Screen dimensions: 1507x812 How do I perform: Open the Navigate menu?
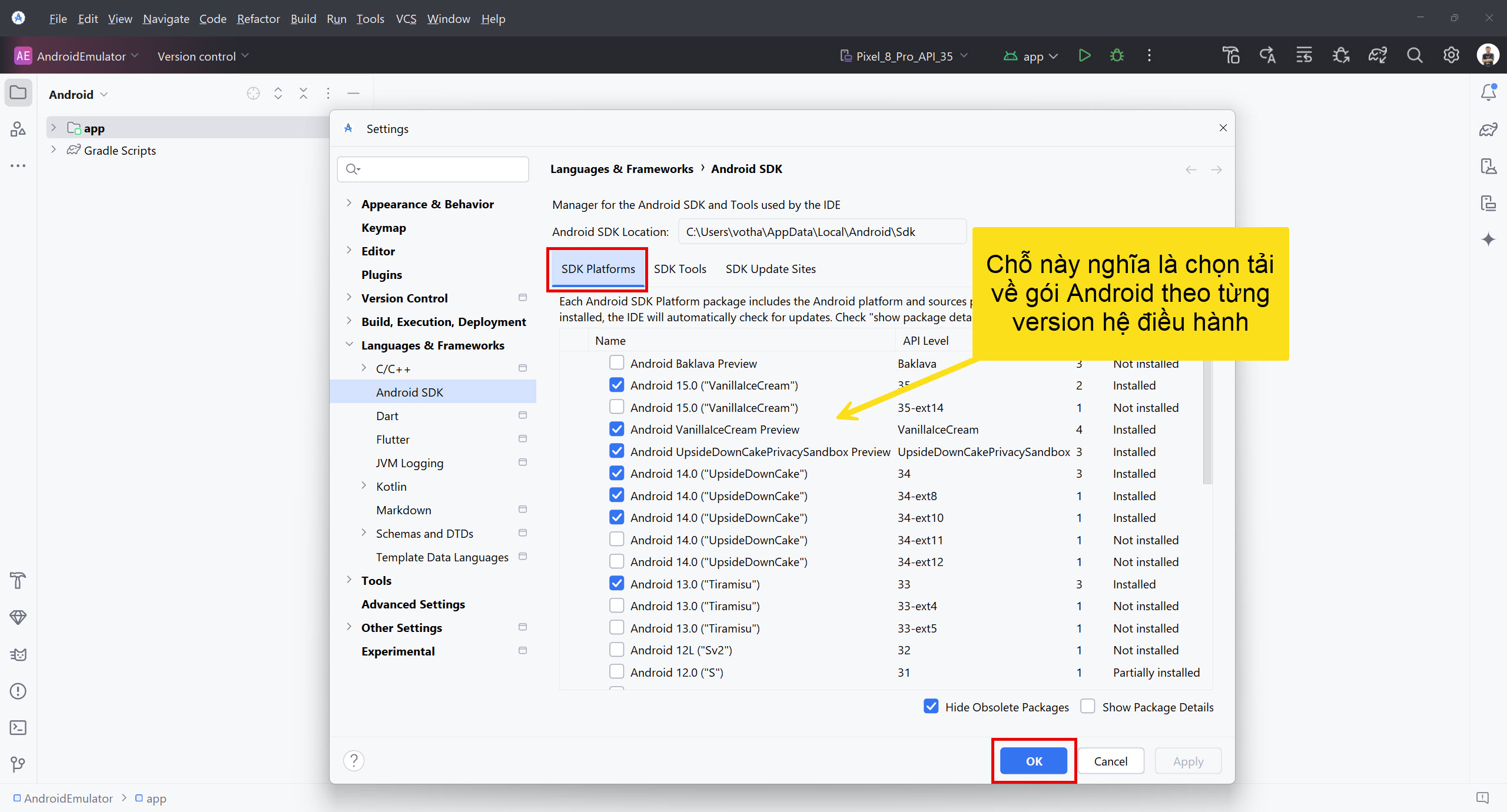(166, 19)
